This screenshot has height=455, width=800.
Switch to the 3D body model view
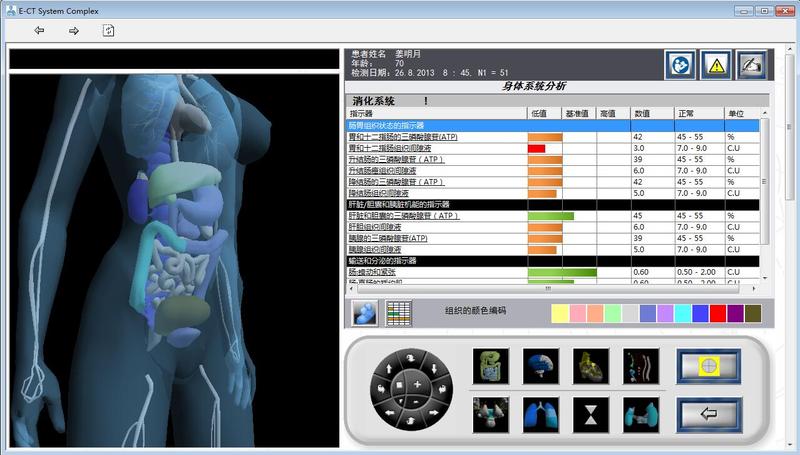(x=365, y=311)
